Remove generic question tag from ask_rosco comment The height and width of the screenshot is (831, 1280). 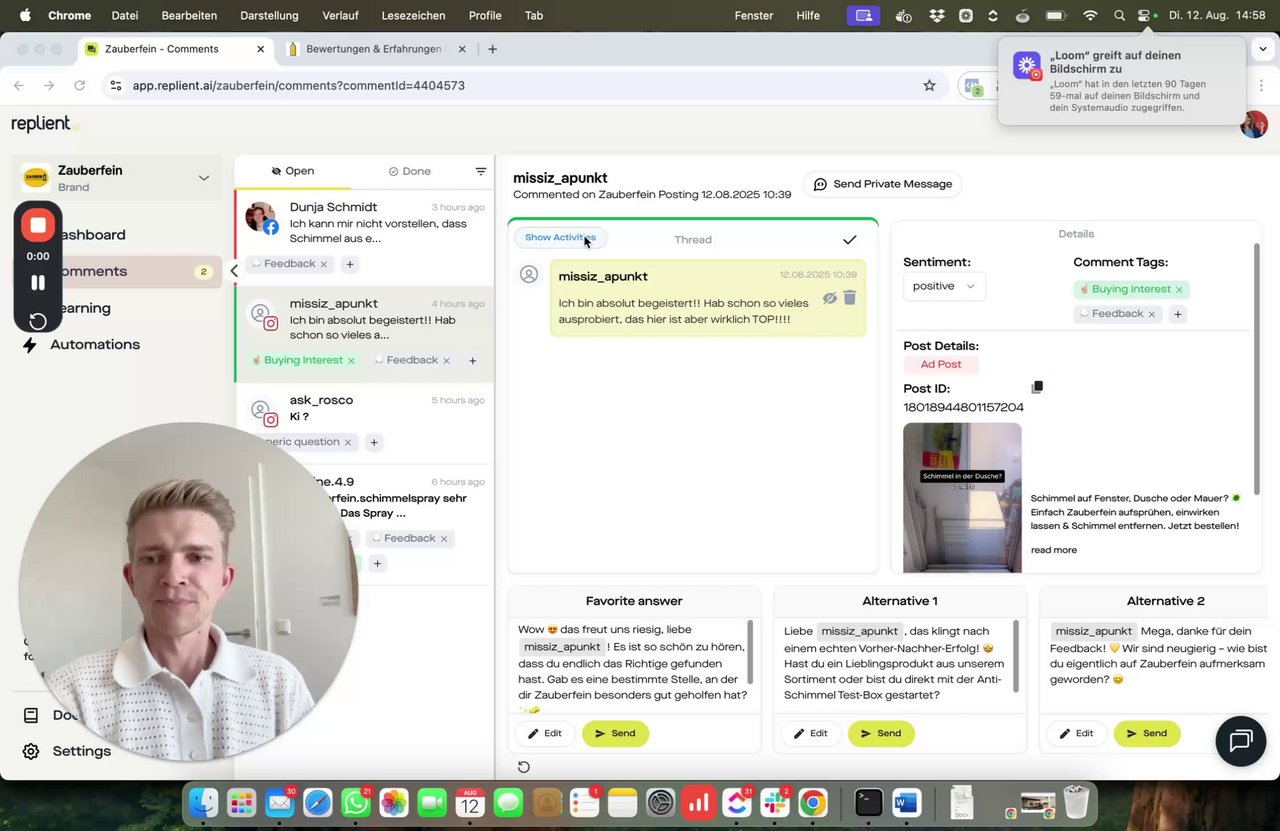348,442
